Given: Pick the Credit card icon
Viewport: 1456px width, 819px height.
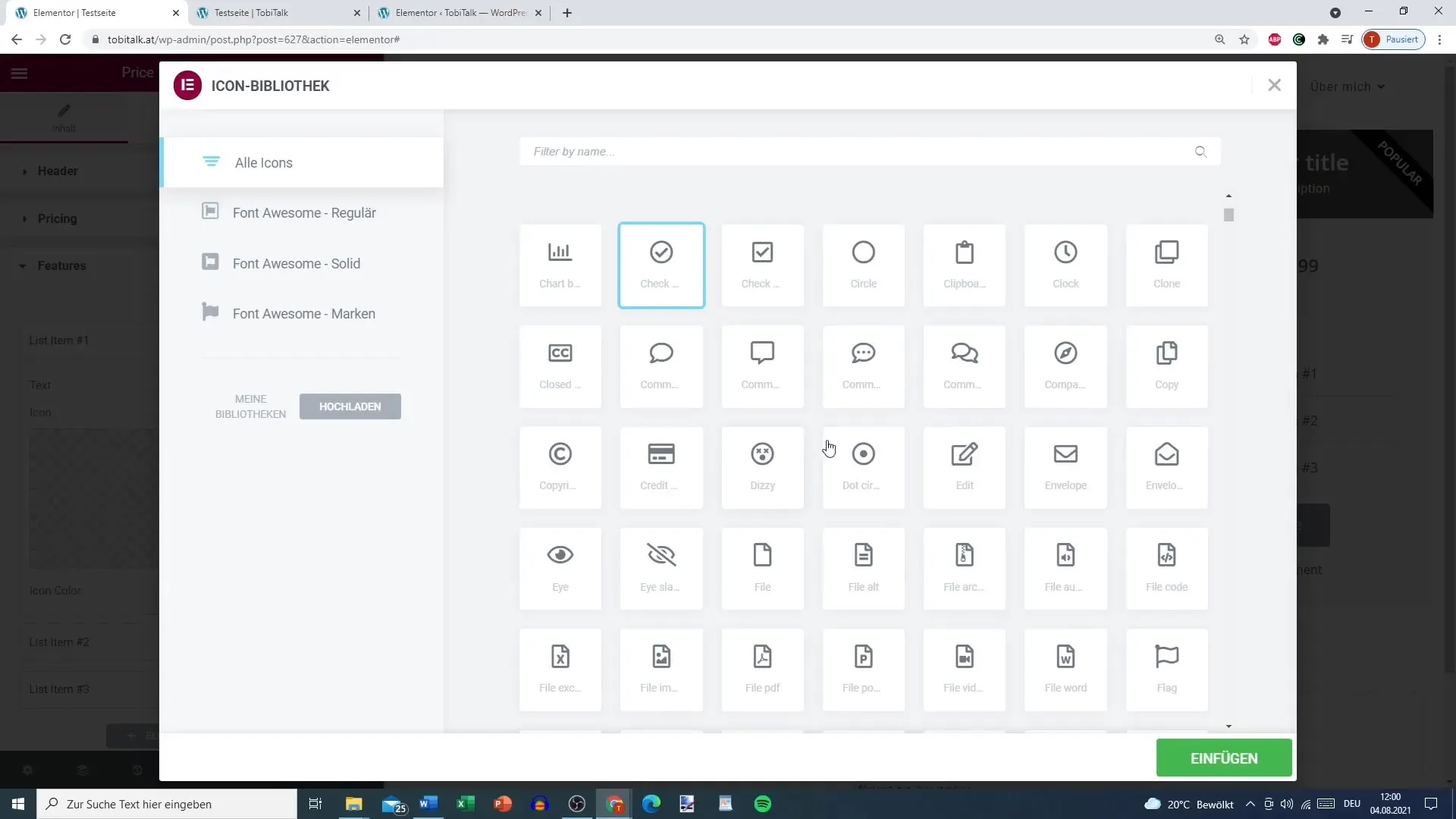Looking at the screenshot, I should coord(661,467).
